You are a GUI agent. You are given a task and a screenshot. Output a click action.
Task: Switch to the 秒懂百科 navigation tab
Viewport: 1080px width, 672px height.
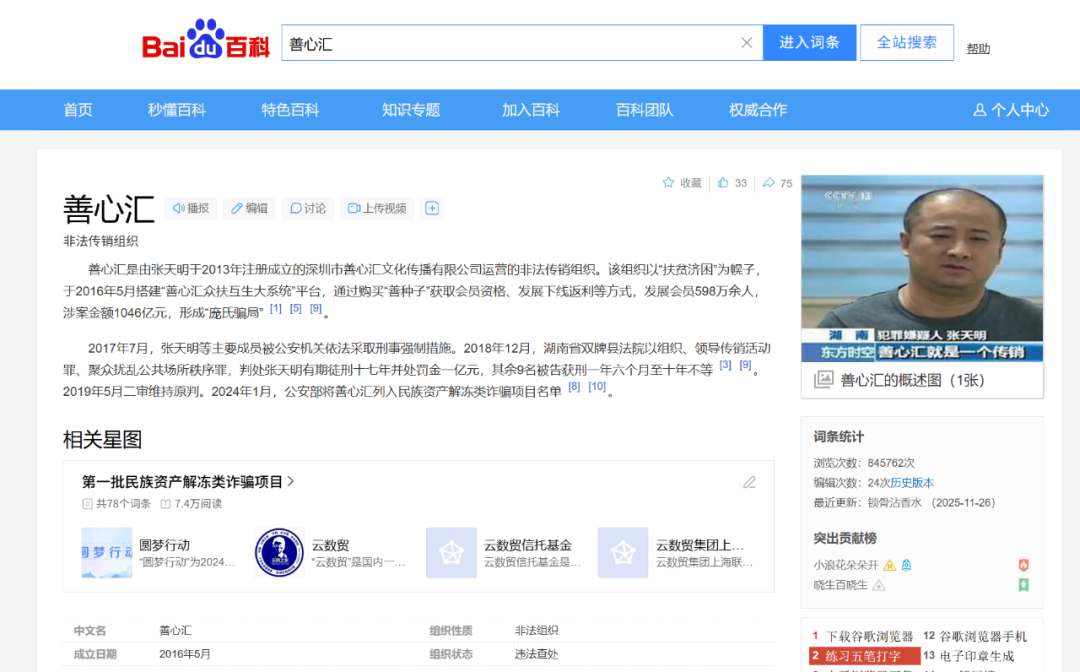tap(176, 110)
